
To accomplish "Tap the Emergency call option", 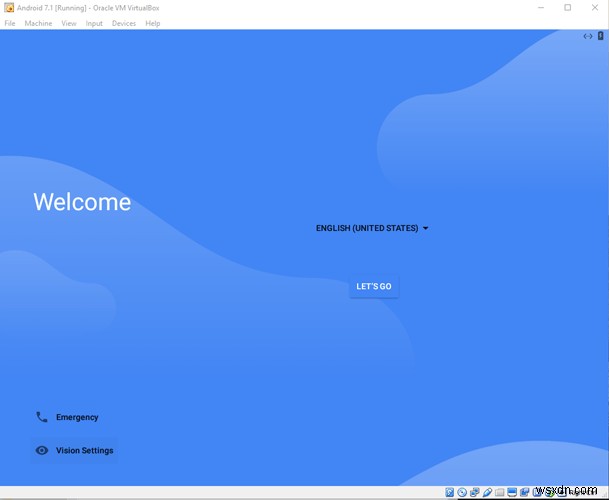I will pos(67,417).
